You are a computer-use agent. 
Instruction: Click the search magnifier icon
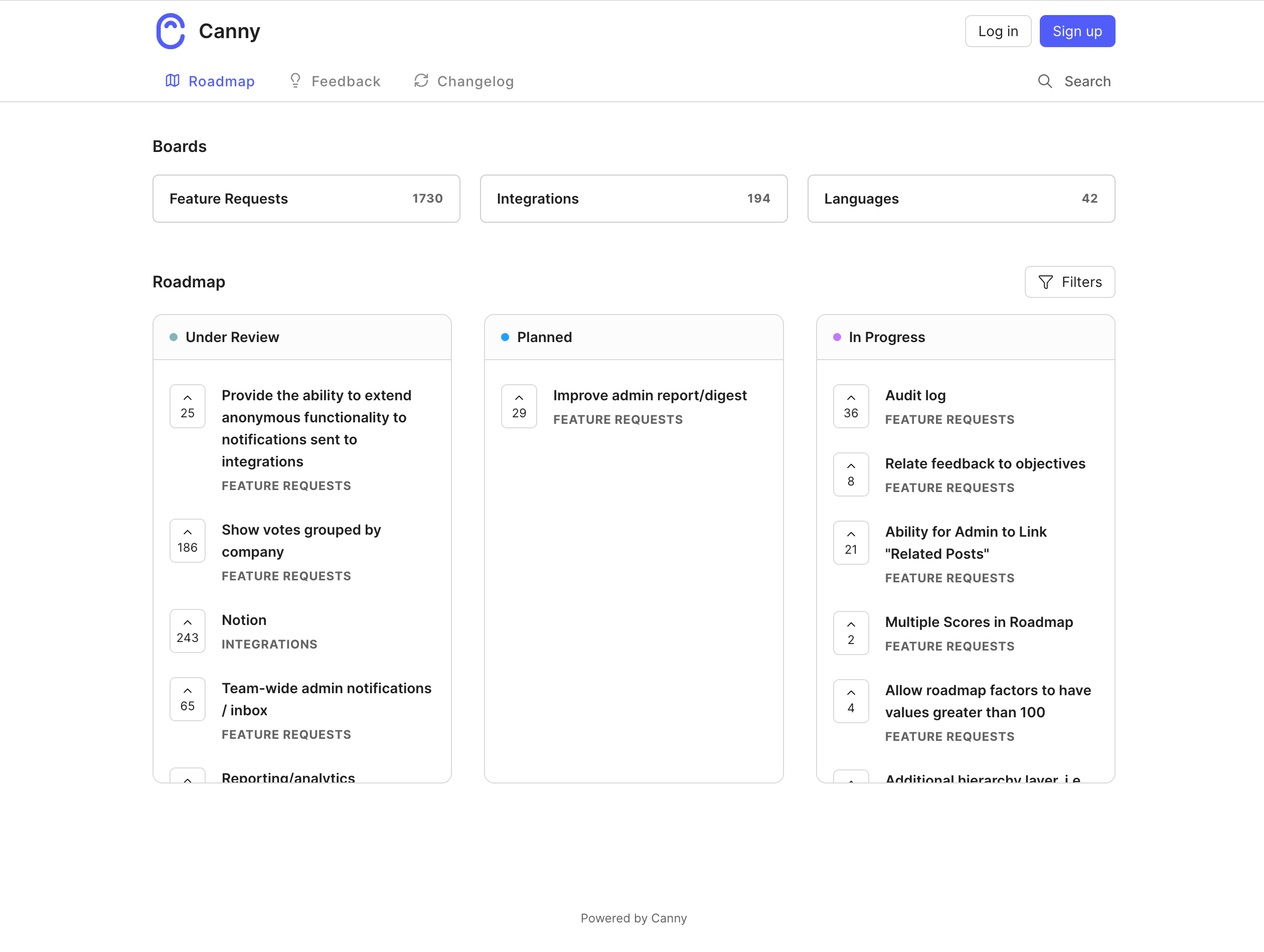[x=1045, y=81]
